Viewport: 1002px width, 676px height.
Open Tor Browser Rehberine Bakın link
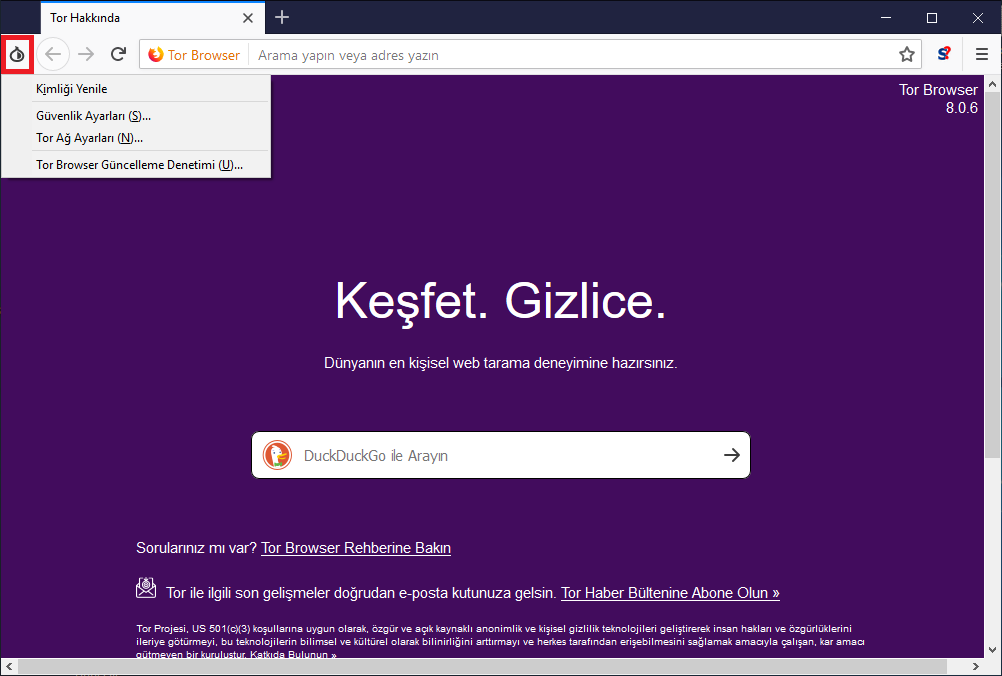(356, 548)
